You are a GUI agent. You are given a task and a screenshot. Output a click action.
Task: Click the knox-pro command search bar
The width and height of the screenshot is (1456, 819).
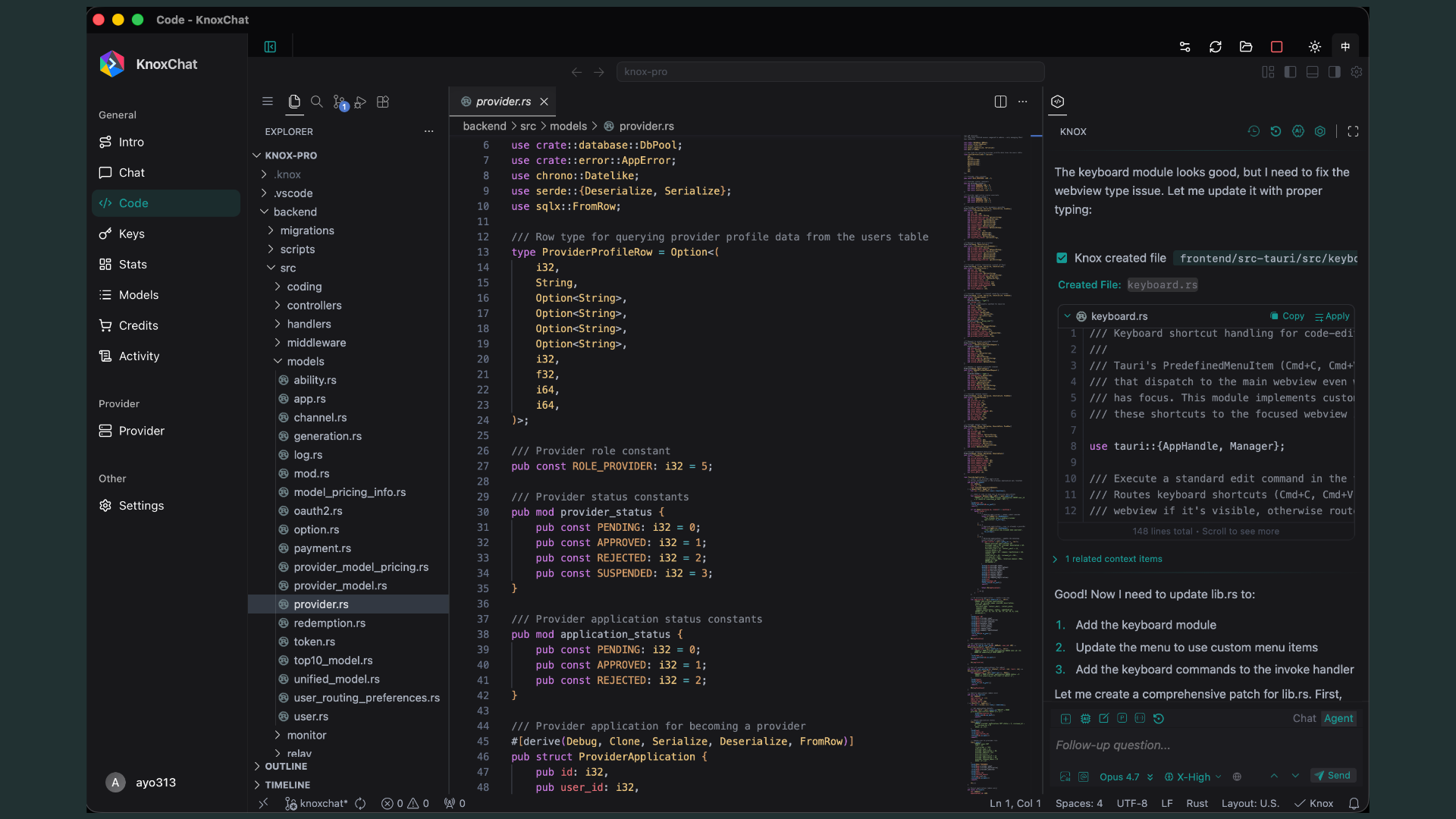pyautogui.click(x=830, y=72)
